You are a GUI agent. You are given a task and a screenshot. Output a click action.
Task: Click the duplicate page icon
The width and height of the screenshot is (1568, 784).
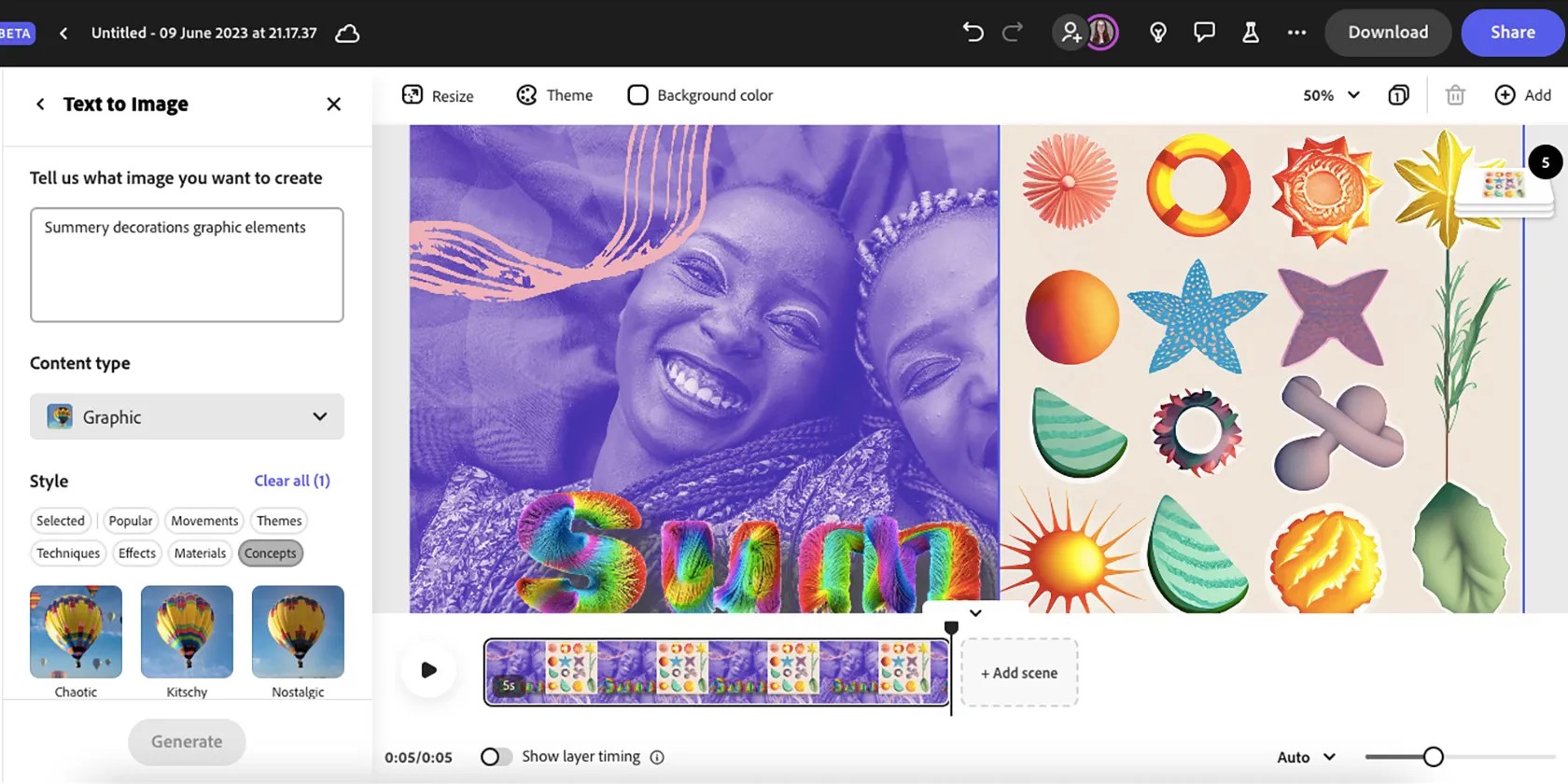click(1398, 95)
